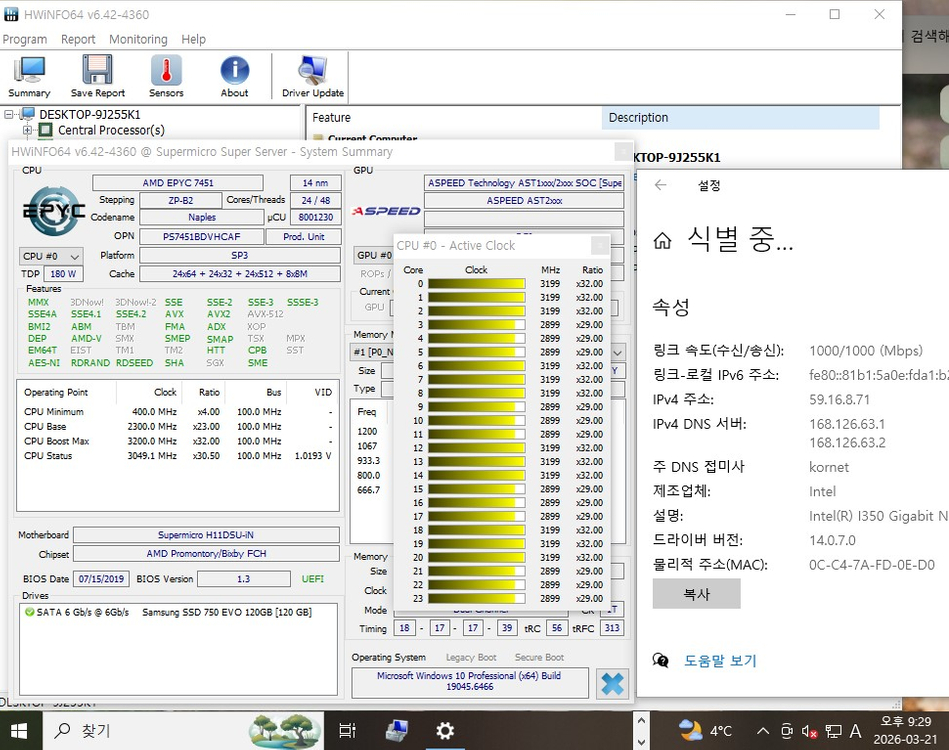
Task: Open the 도움말 보기 help link
Action: click(x=720, y=660)
